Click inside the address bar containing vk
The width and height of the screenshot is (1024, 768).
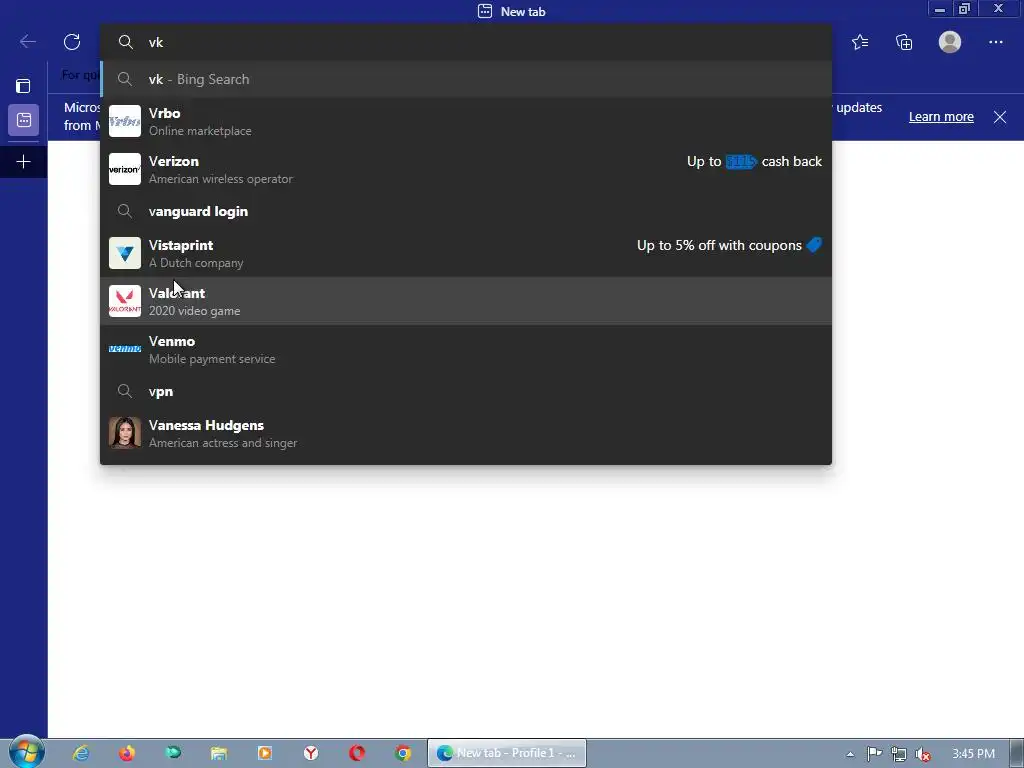(x=466, y=42)
